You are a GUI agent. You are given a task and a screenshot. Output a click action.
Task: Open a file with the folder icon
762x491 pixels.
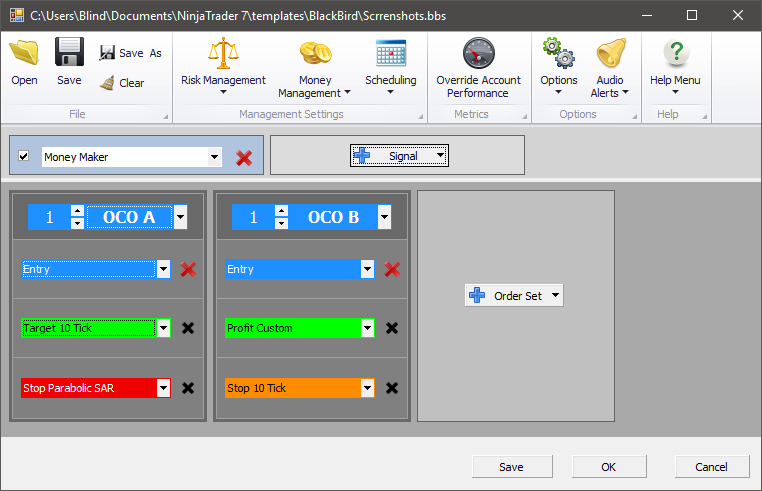pos(24,53)
